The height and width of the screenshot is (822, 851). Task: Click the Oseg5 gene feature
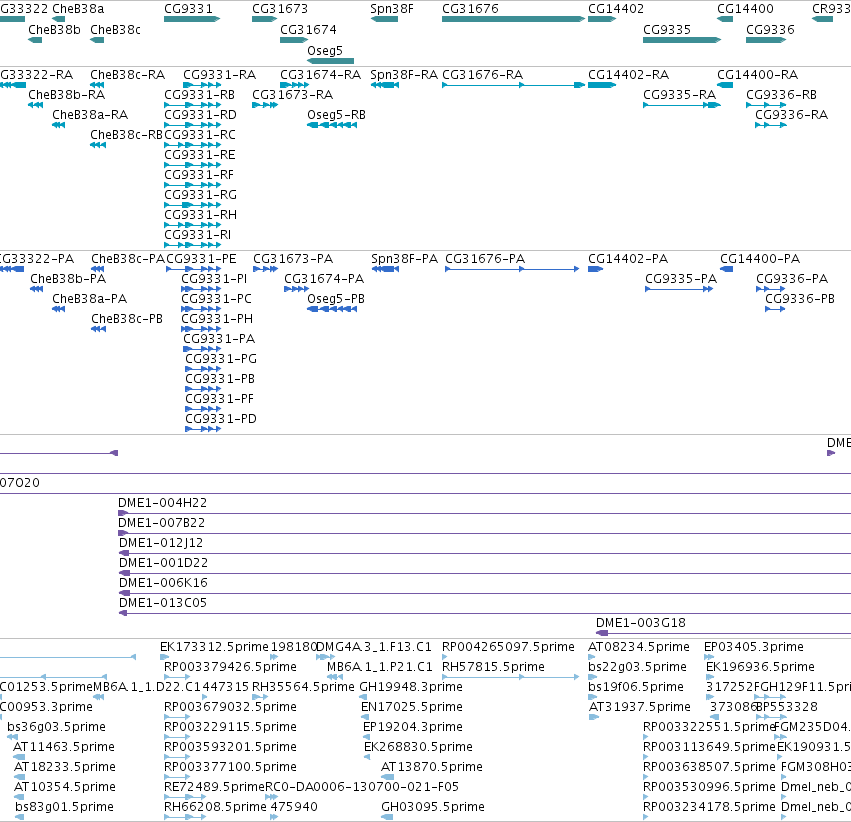(330, 61)
